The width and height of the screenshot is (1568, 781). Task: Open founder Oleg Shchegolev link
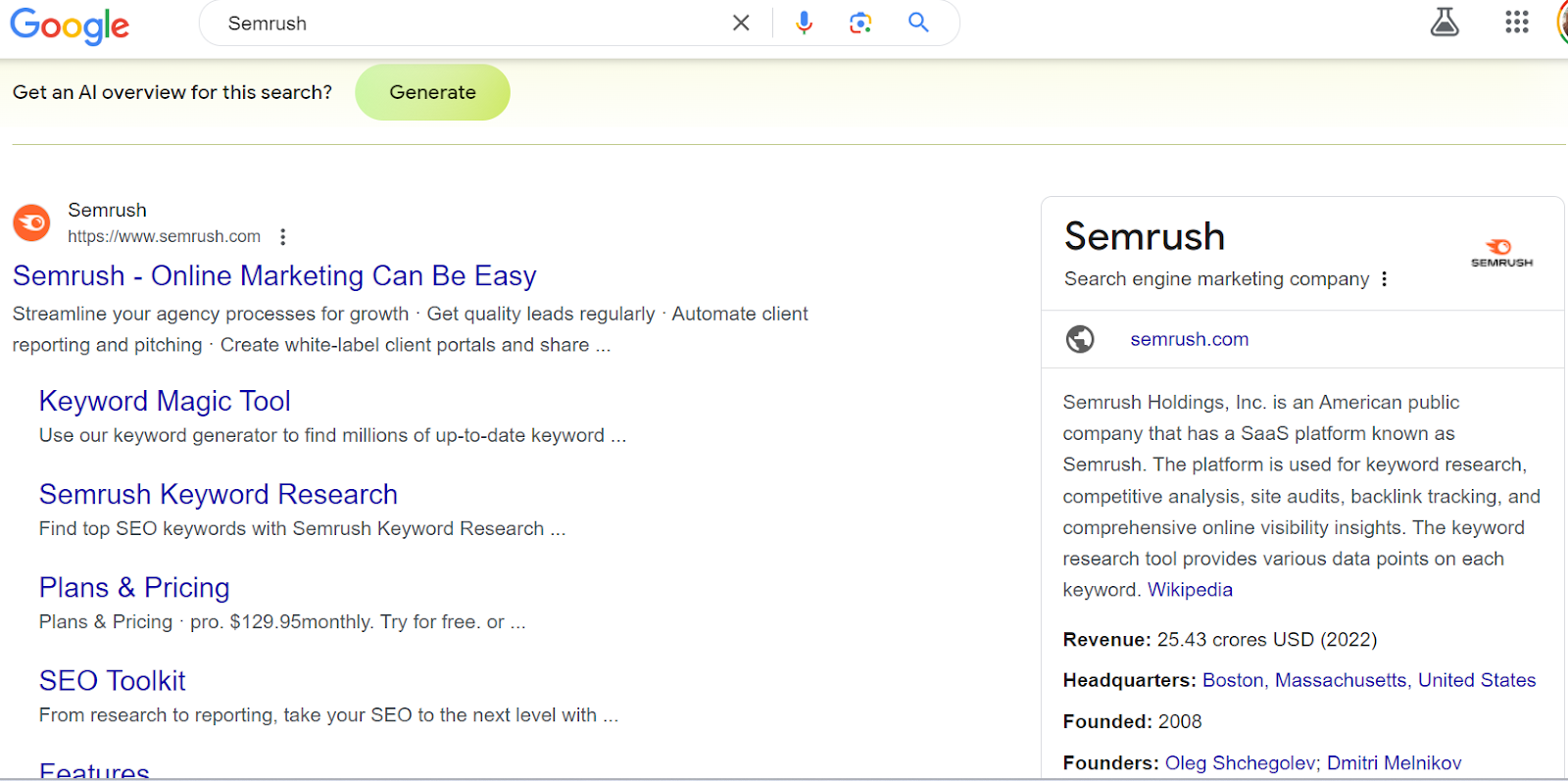pos(1242,763)
